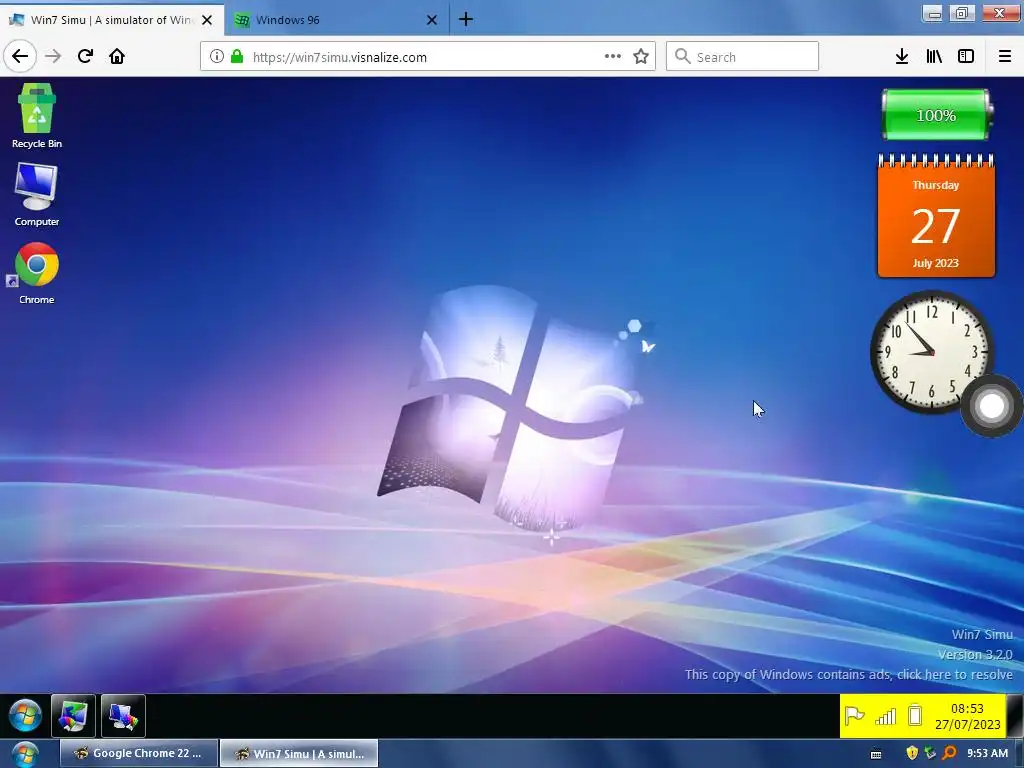
Task: Open the simulated Win7 Start orb
Action: click(25, 716)
